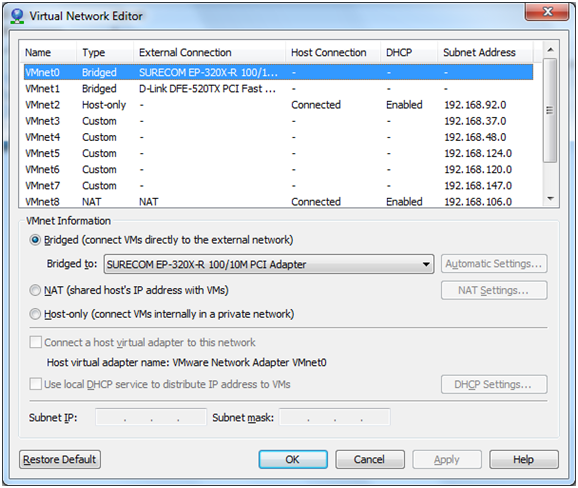The image size is (578, 488).
Task: Click the list scrollbar up arrow
Action: click(550, 50)
